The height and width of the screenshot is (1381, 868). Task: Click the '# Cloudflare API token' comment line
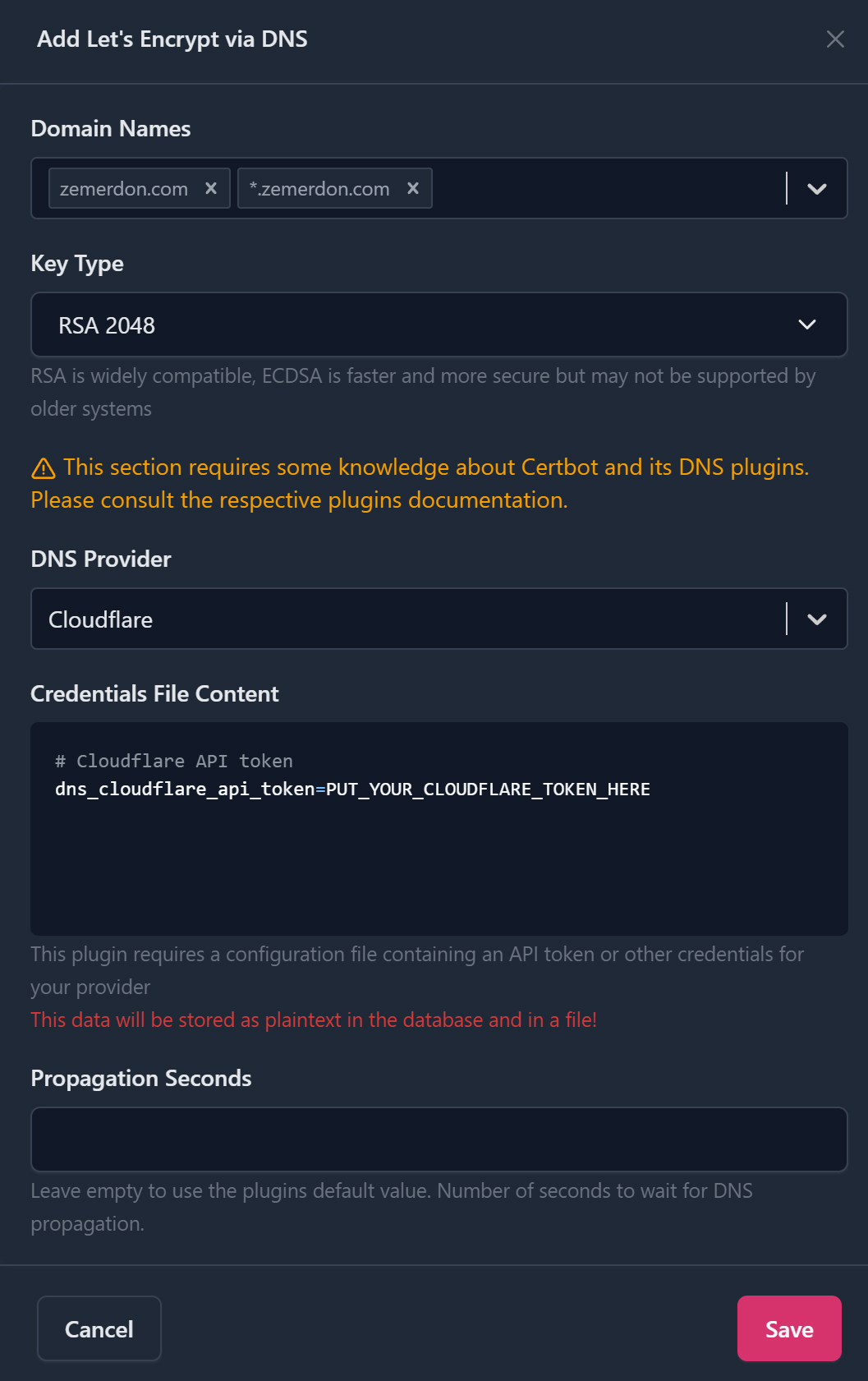coord(174,762)
